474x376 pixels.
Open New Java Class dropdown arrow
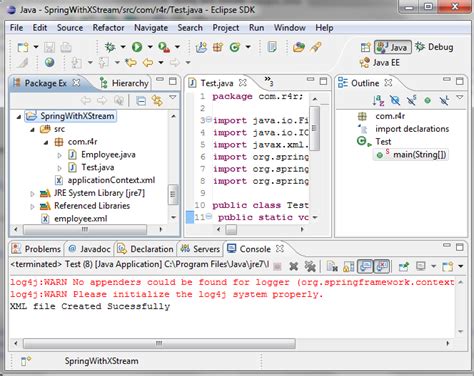pyautogui.click(x=248, y=47)
